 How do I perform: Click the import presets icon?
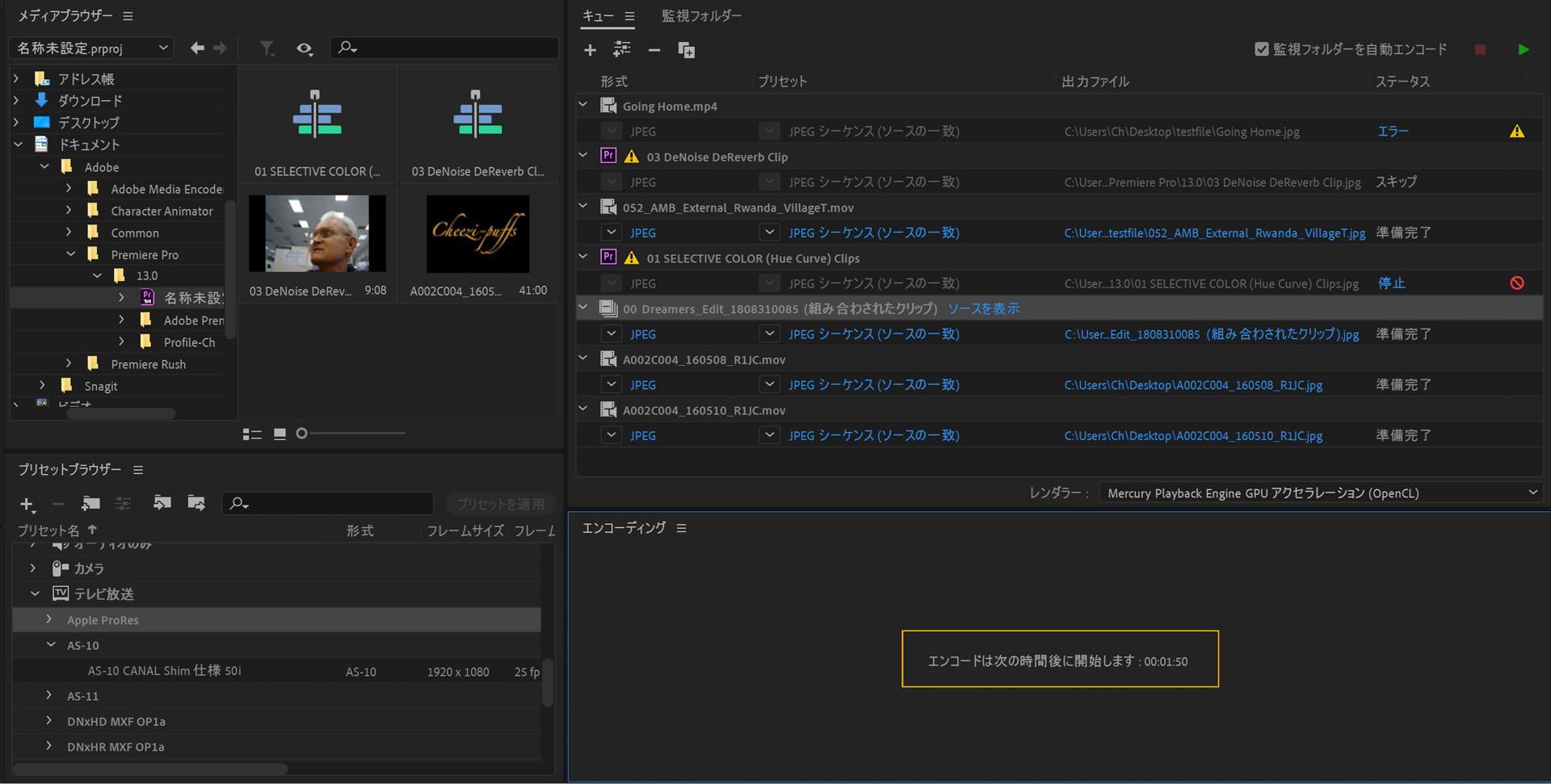162,503
